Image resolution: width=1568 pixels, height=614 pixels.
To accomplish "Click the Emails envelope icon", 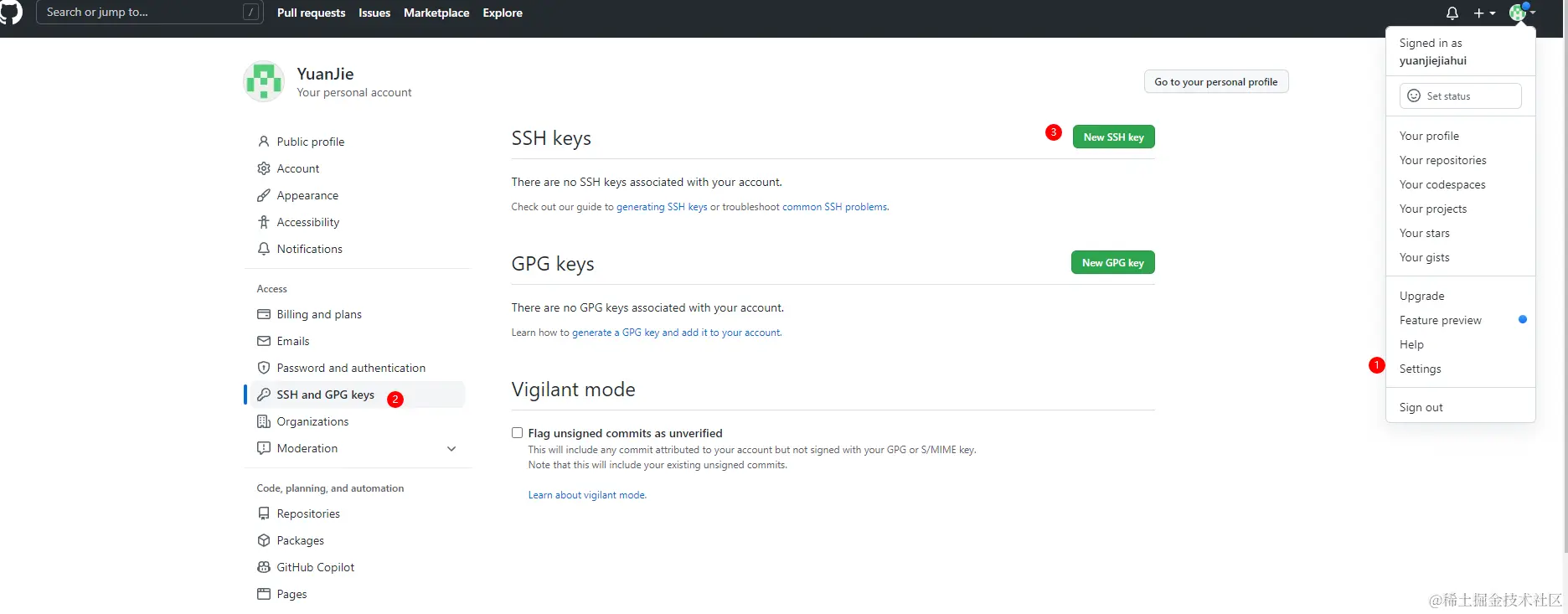I will pyautogui.click(x=264, y=341).
